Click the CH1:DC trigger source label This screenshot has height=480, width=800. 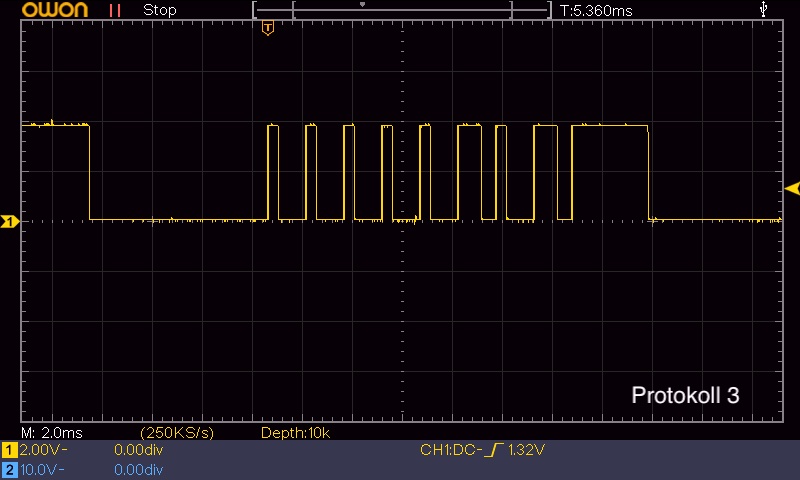pyautogui.click(x=451, y=450)
